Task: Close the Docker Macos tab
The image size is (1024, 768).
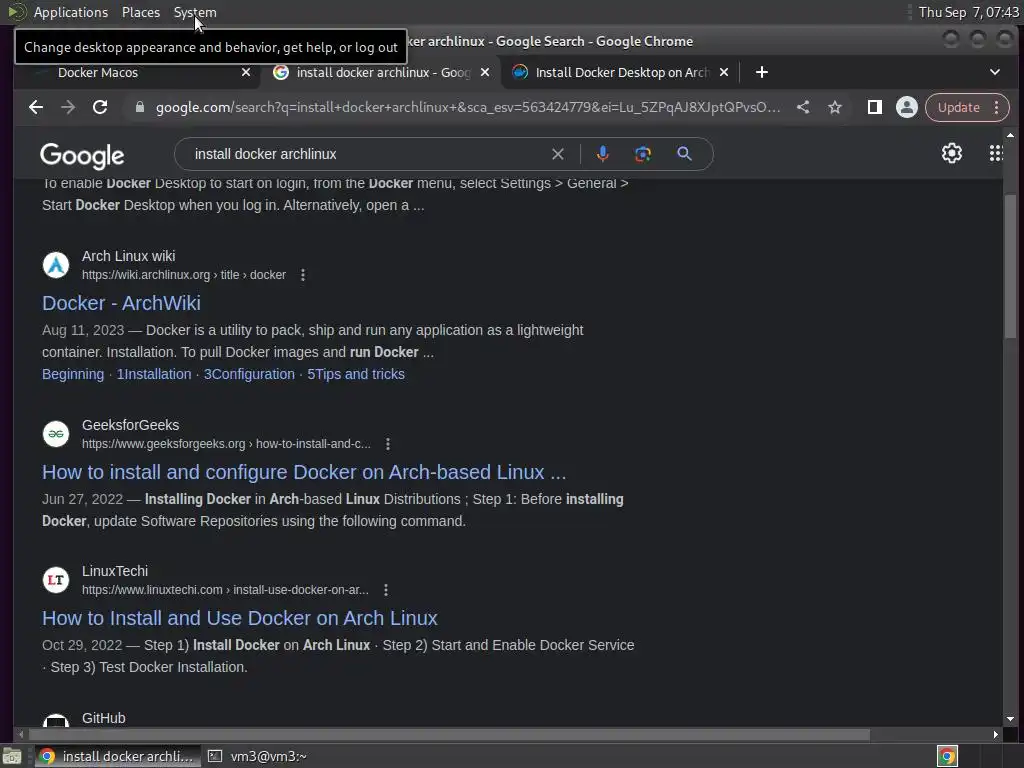Action: tap(246, 72)
